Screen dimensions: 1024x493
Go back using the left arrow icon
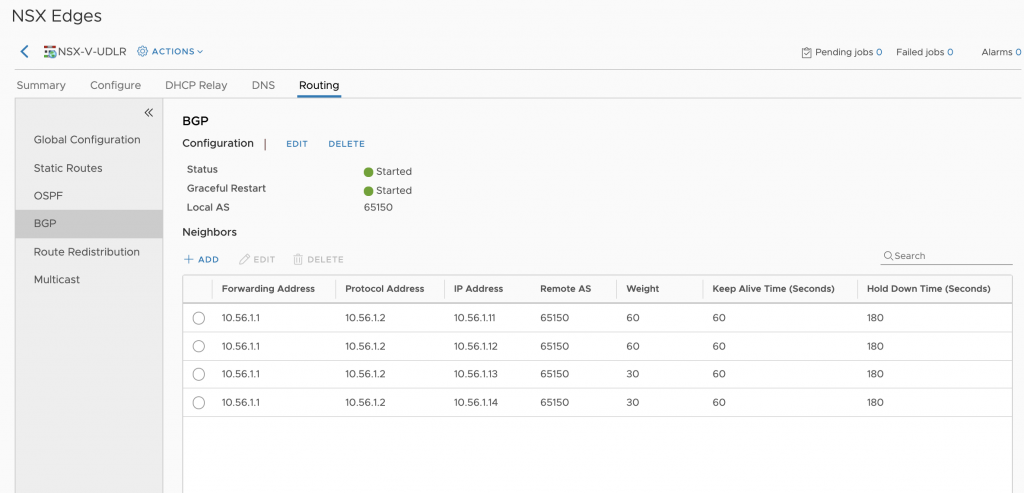25,52
